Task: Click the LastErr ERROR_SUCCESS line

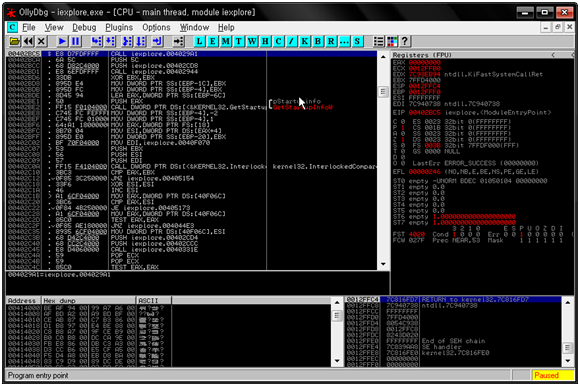Action: pyautogui.click(x=475, y=163)
